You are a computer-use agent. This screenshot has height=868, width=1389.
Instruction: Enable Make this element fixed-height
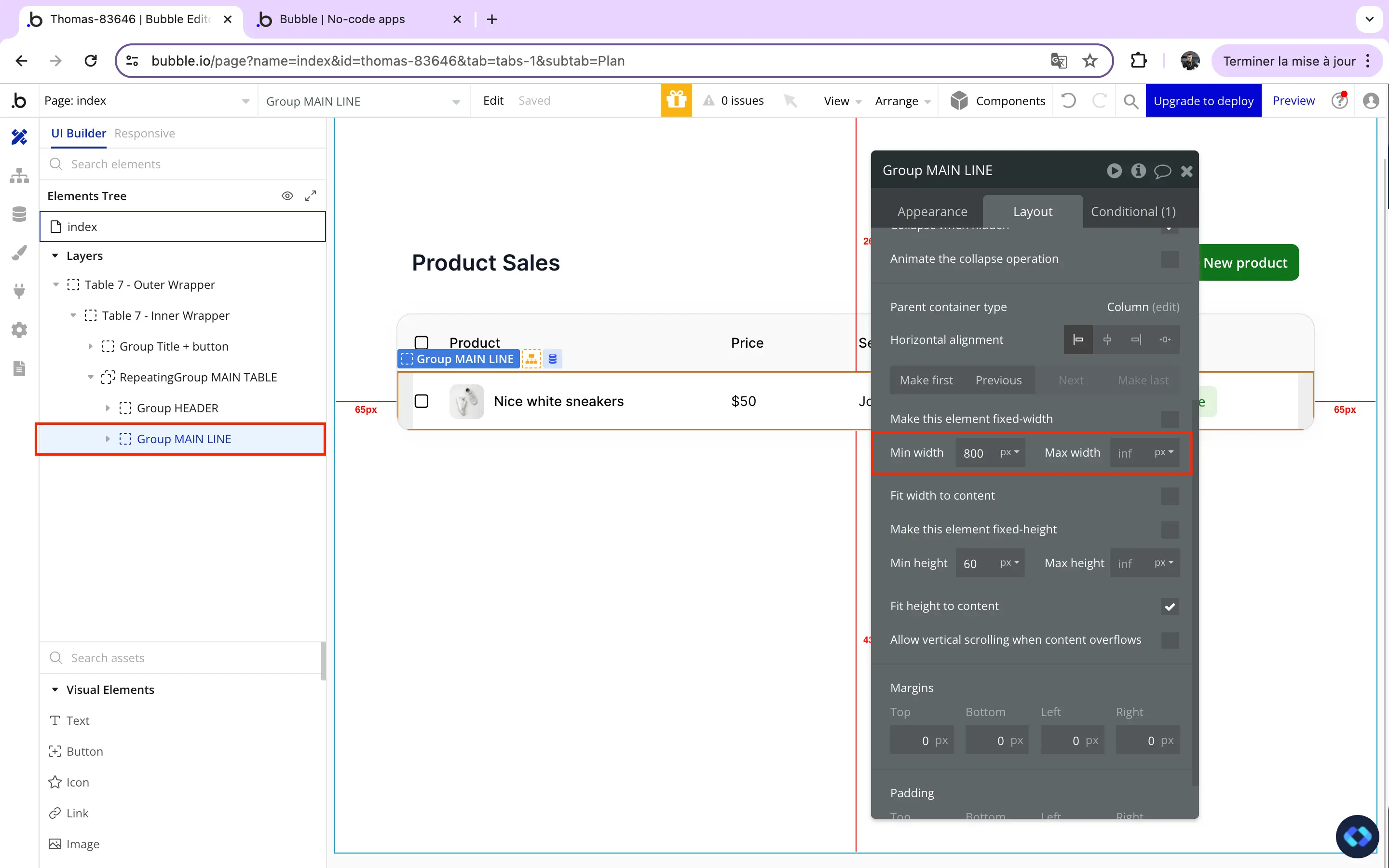pos(1170,529)
